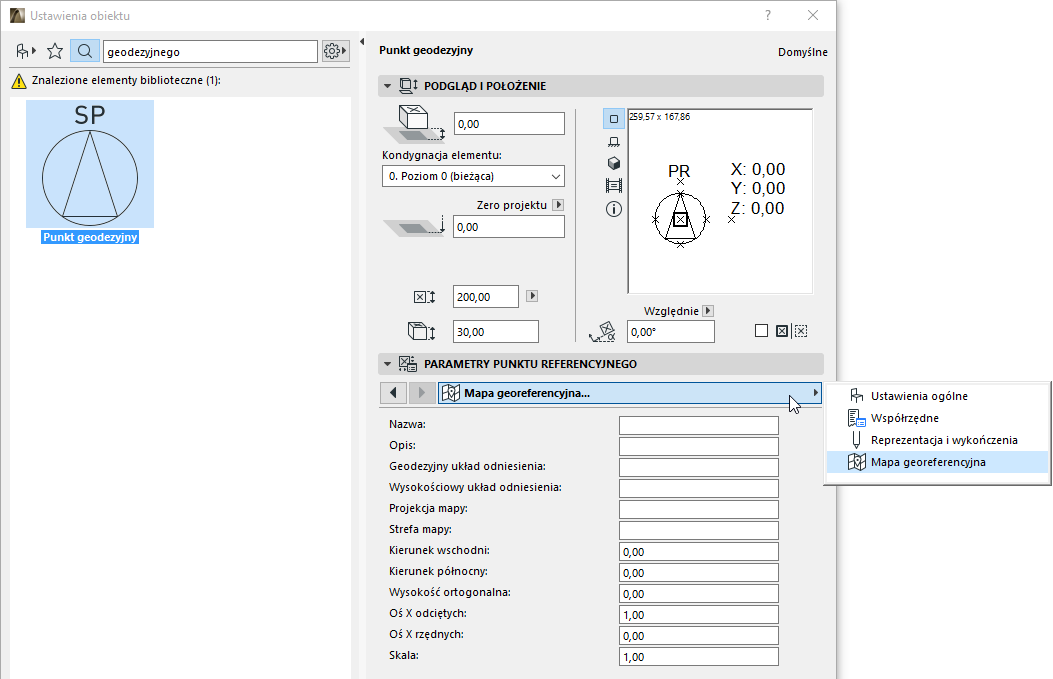Viewport: 1053px width, 679px height.
Task: Close the Ustawienia obiektu dialog
Action: tap(813, 15)
